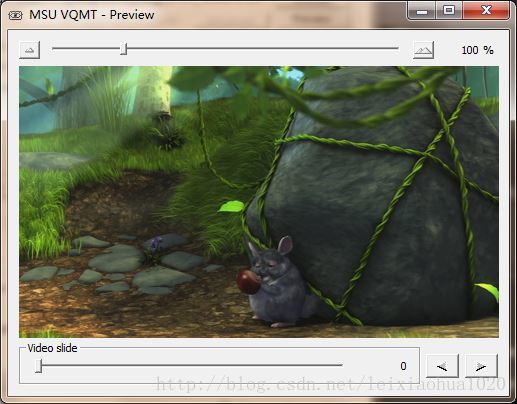
Task: Click the zoom slider thumb
Action: click(x=124, y=49)
